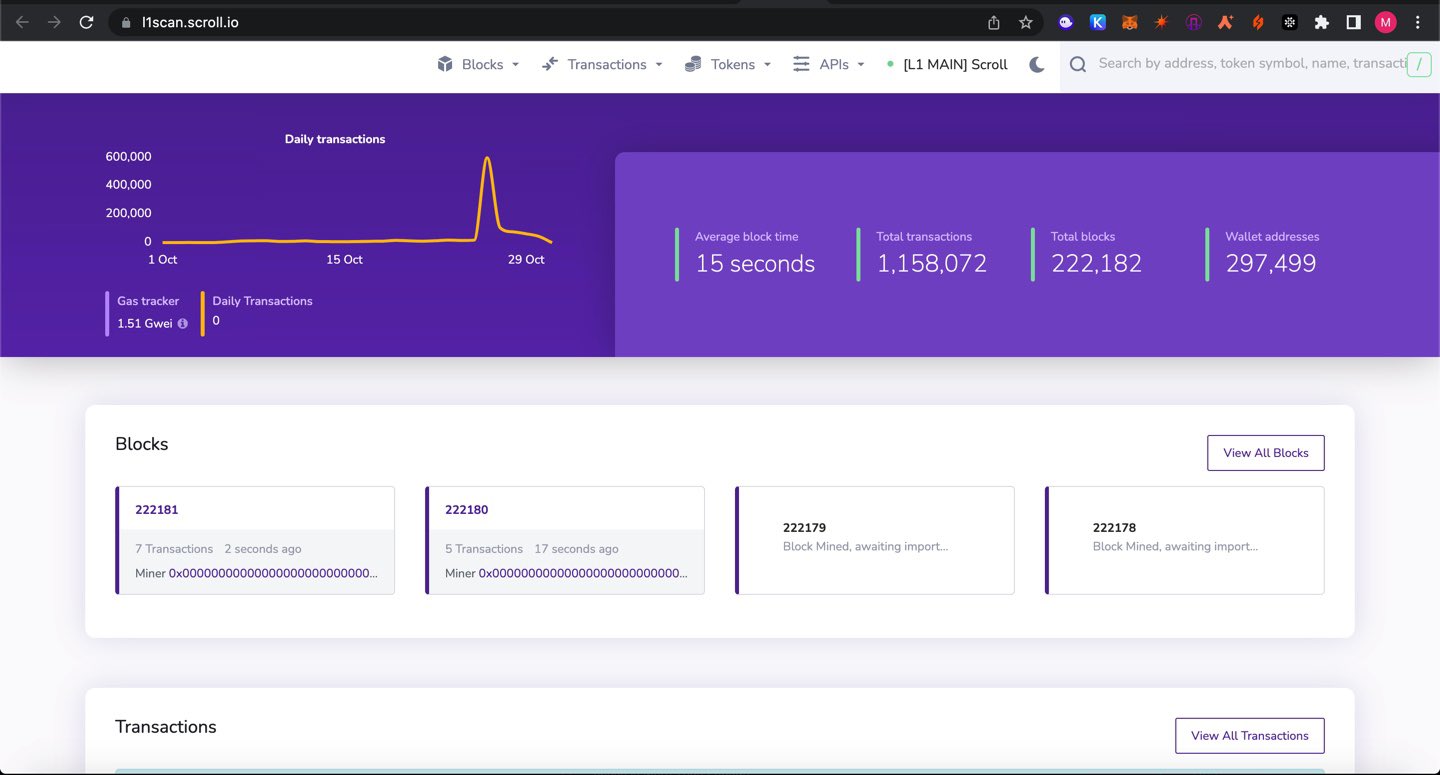Open the orange starburst extension

[x=1162, y=22]
